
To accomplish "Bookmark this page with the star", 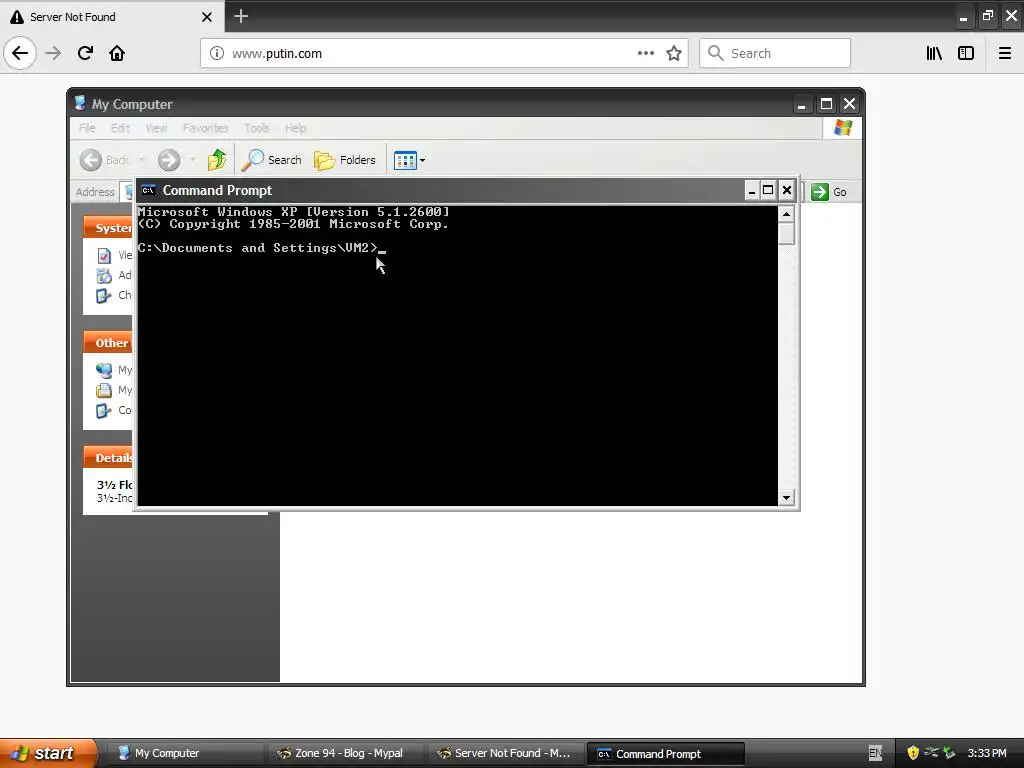I will (x=674, y=54).
